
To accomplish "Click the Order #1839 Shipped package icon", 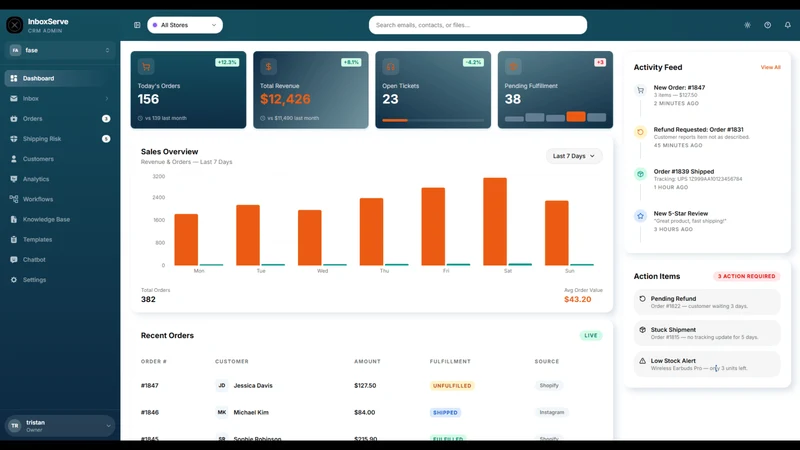I will click(x=640, y=174).
